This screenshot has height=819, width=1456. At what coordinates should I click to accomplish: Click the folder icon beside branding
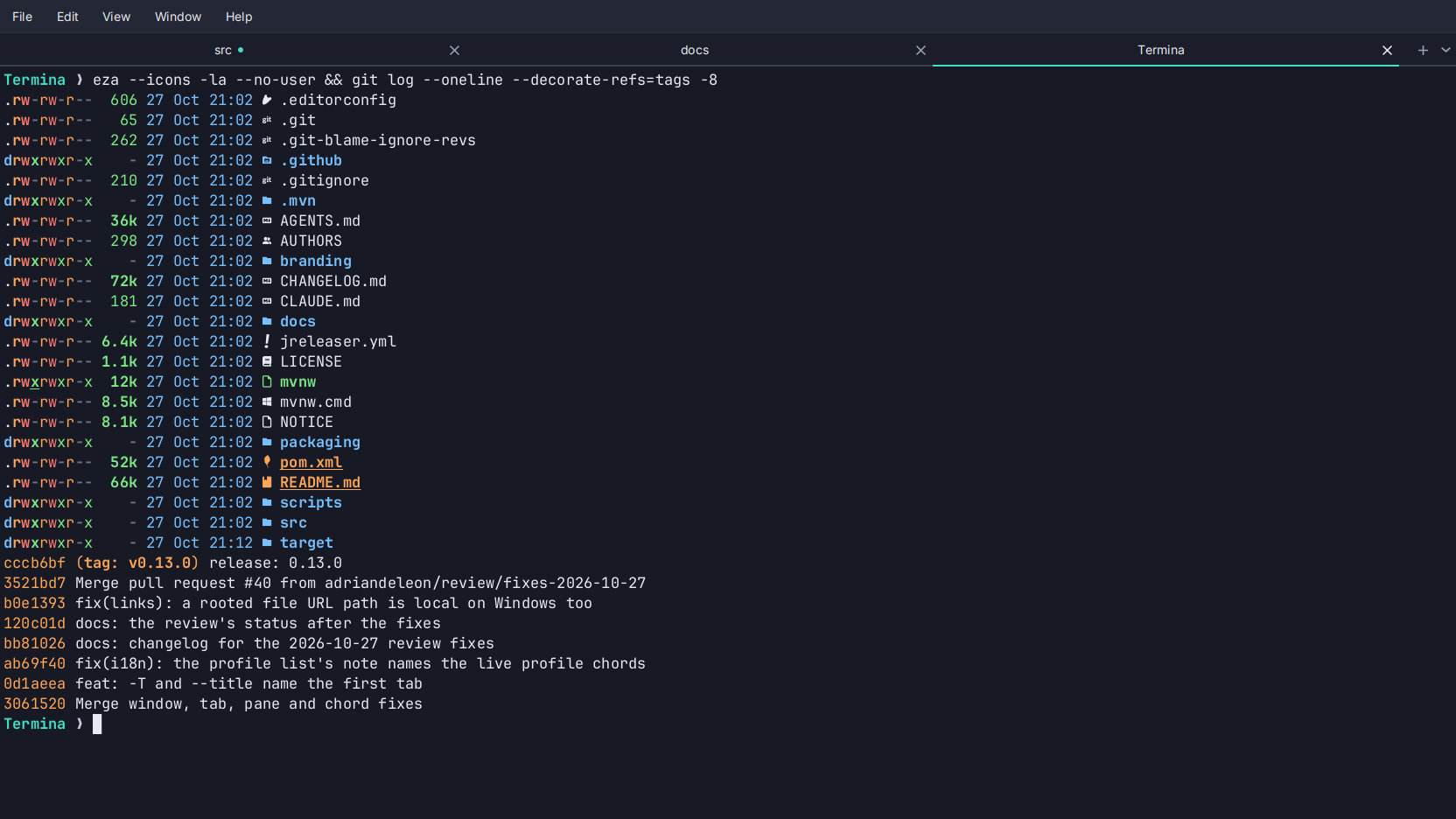click(x=267, y=262)
